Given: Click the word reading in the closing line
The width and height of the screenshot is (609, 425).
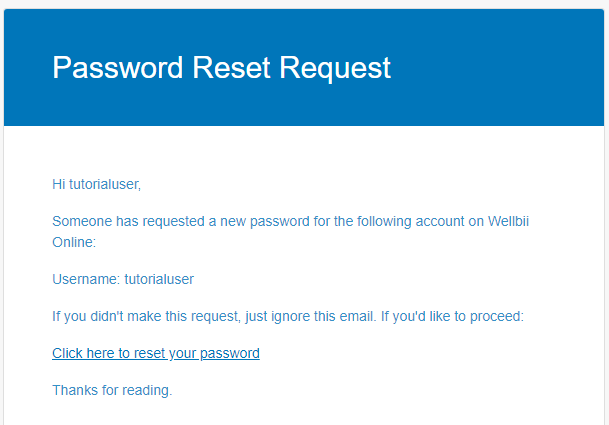Looking at the screenshot, I should [x=148, y=391].
